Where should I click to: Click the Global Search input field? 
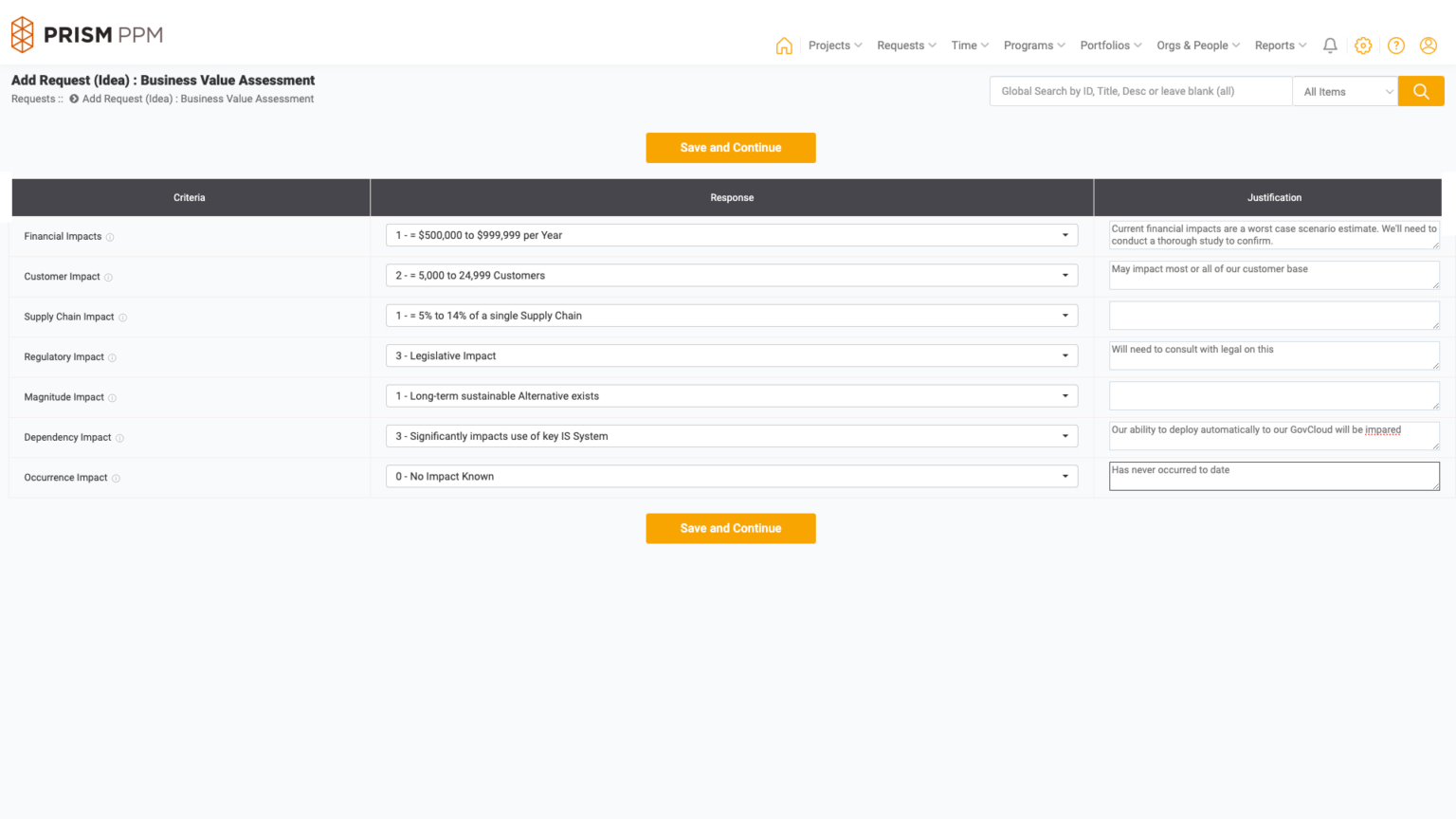1137,90
